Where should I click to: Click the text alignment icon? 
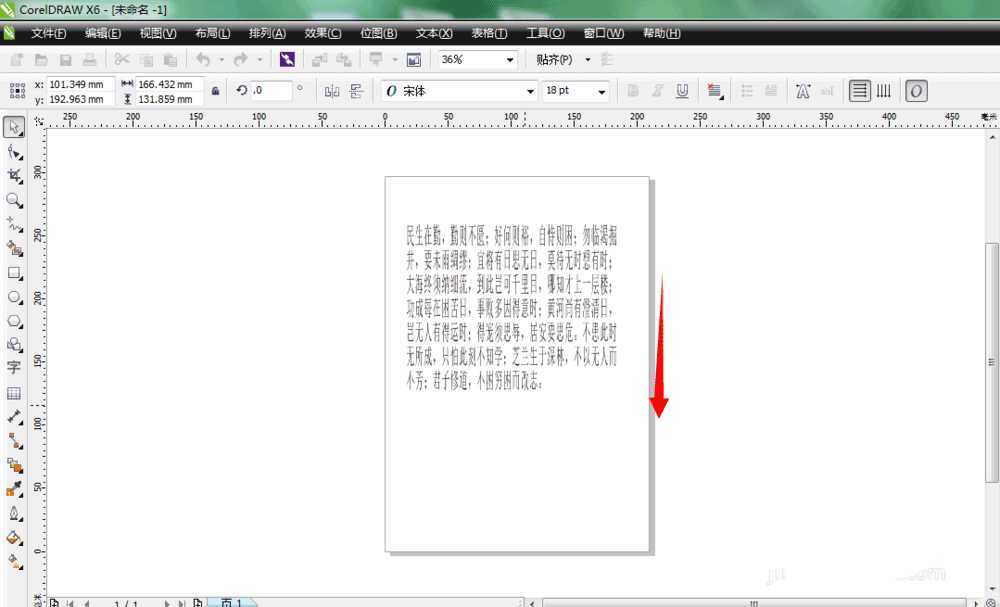point(714,91)
